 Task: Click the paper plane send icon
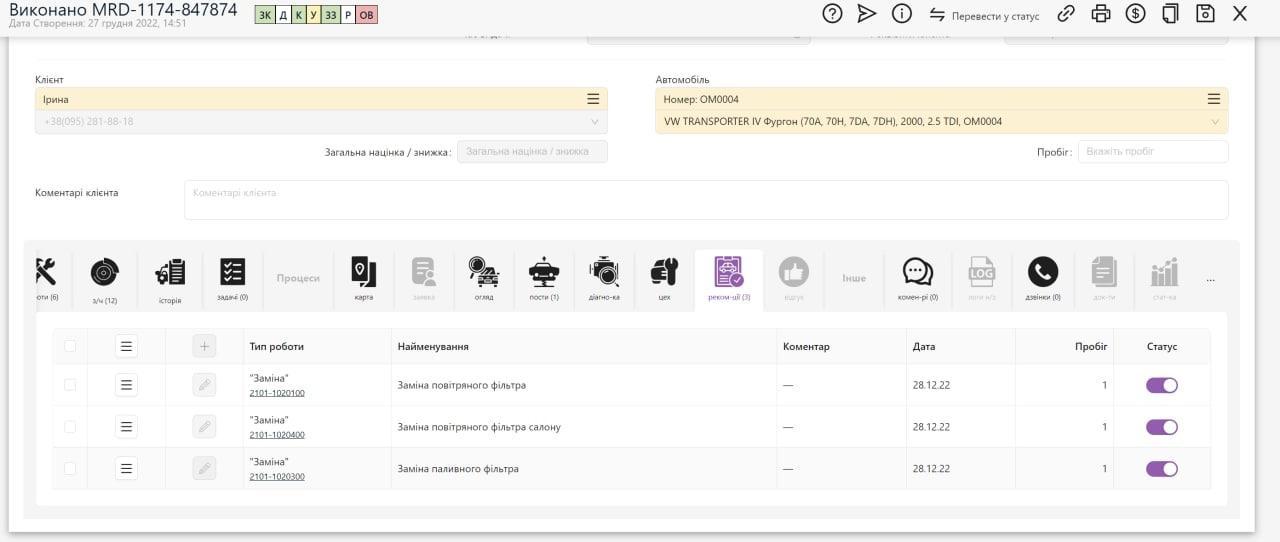tap(867, 14)
